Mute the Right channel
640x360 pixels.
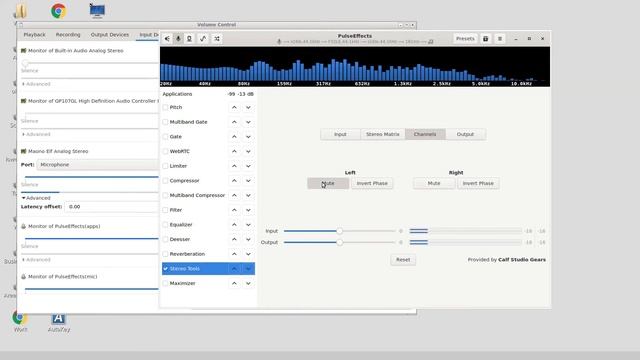pos(434,183)
